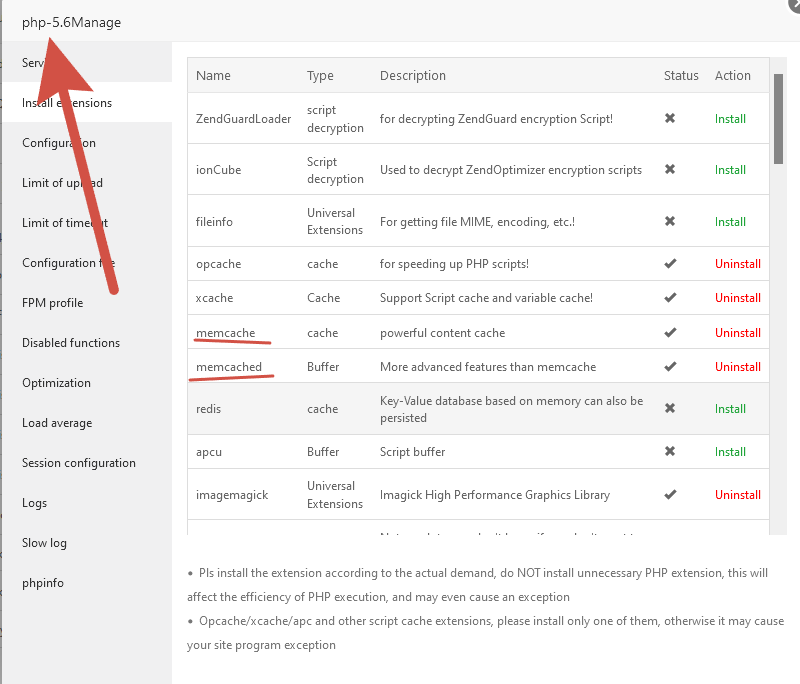
Task: Switch to the FPM profile tab
Action: 53,303
